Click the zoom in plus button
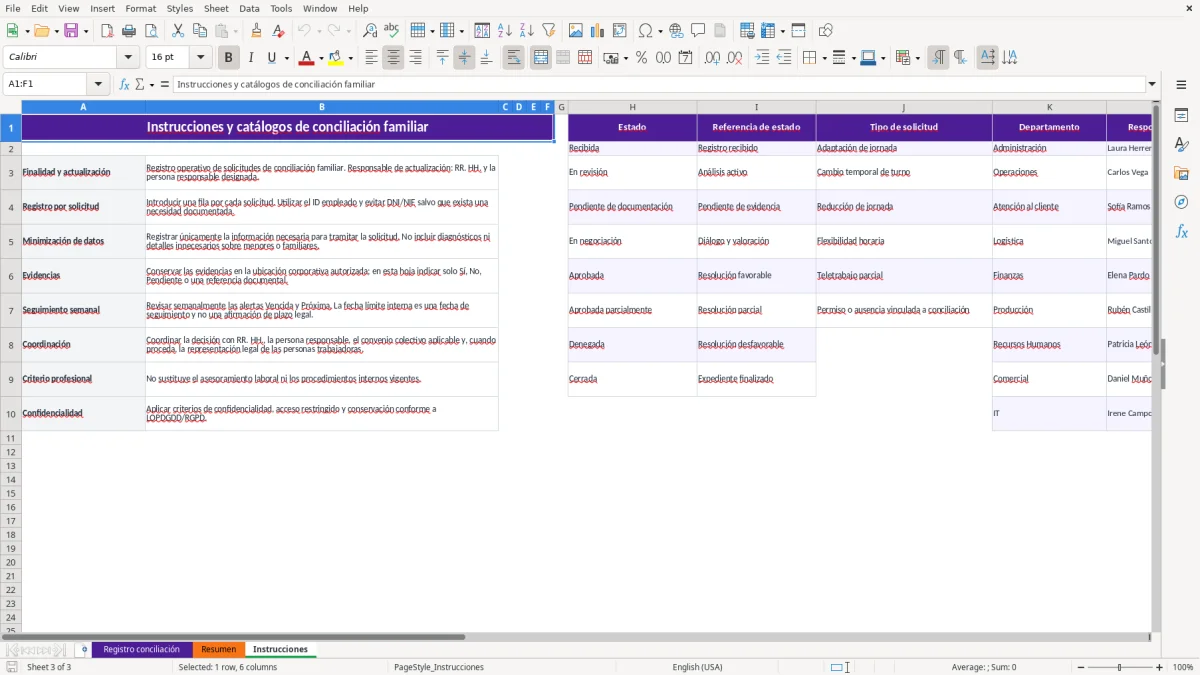 (x=1160, y=667)
